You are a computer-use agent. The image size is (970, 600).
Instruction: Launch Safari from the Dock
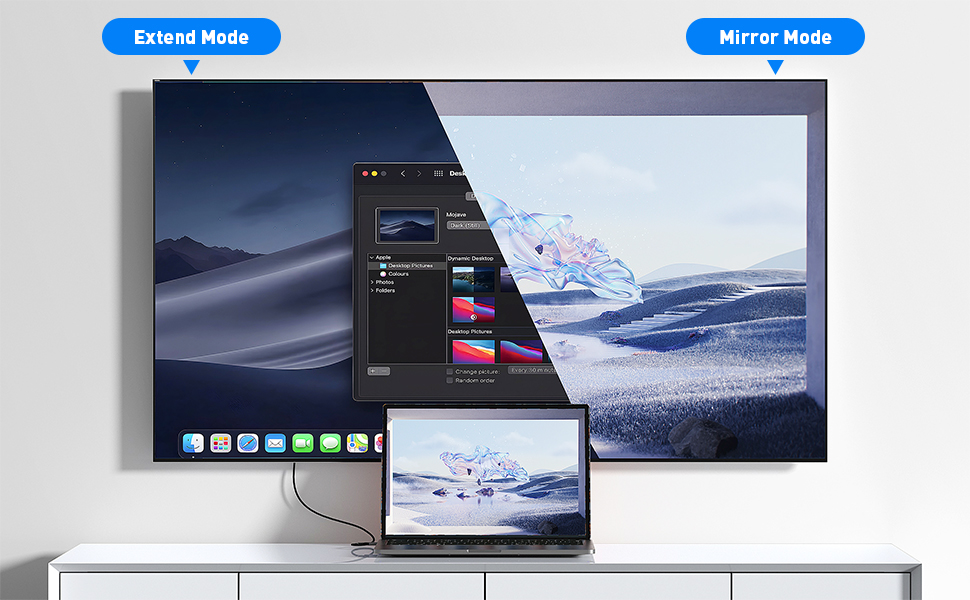248,443
